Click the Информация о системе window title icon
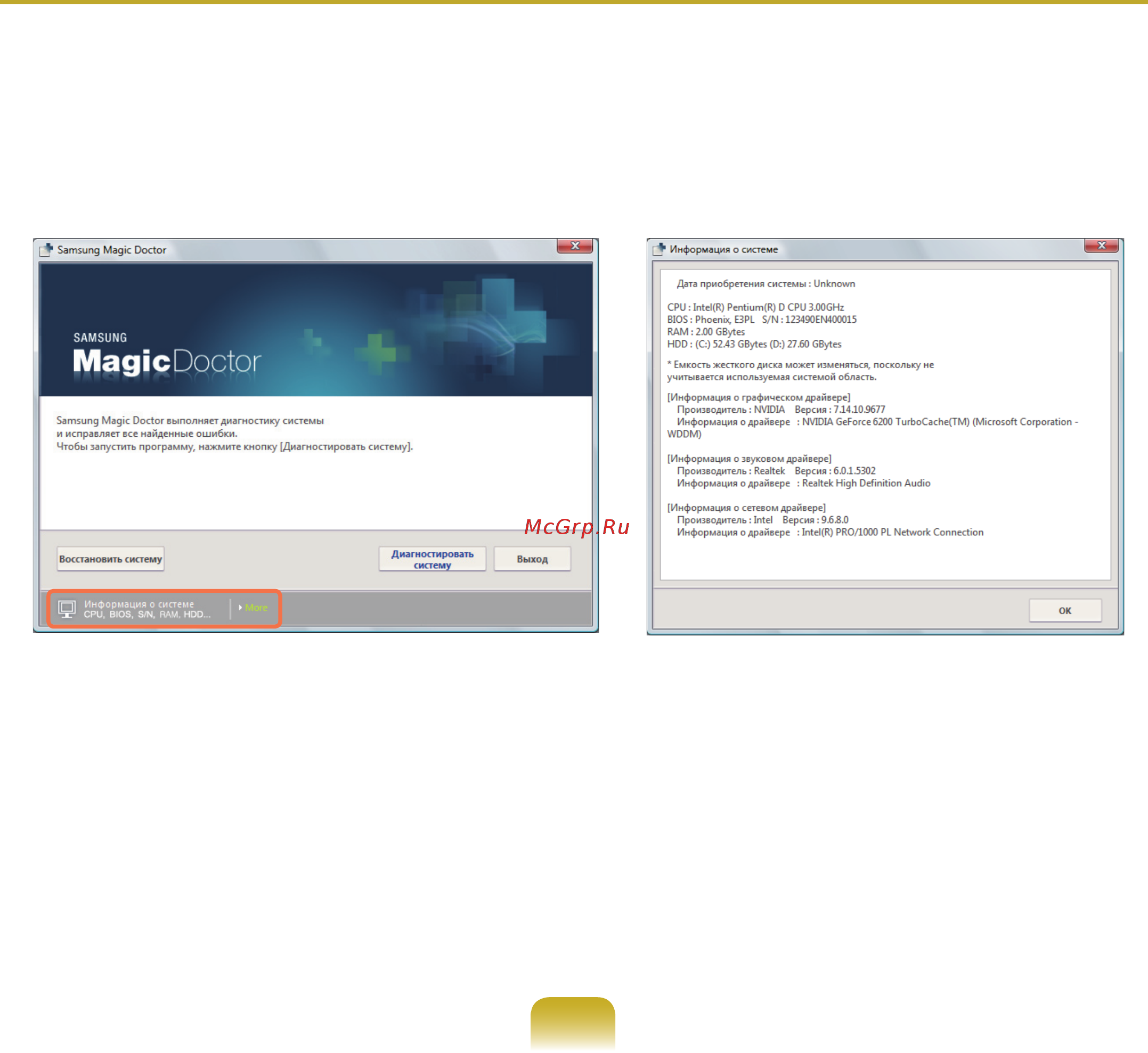1148x1053 pixels. point(659,249)
